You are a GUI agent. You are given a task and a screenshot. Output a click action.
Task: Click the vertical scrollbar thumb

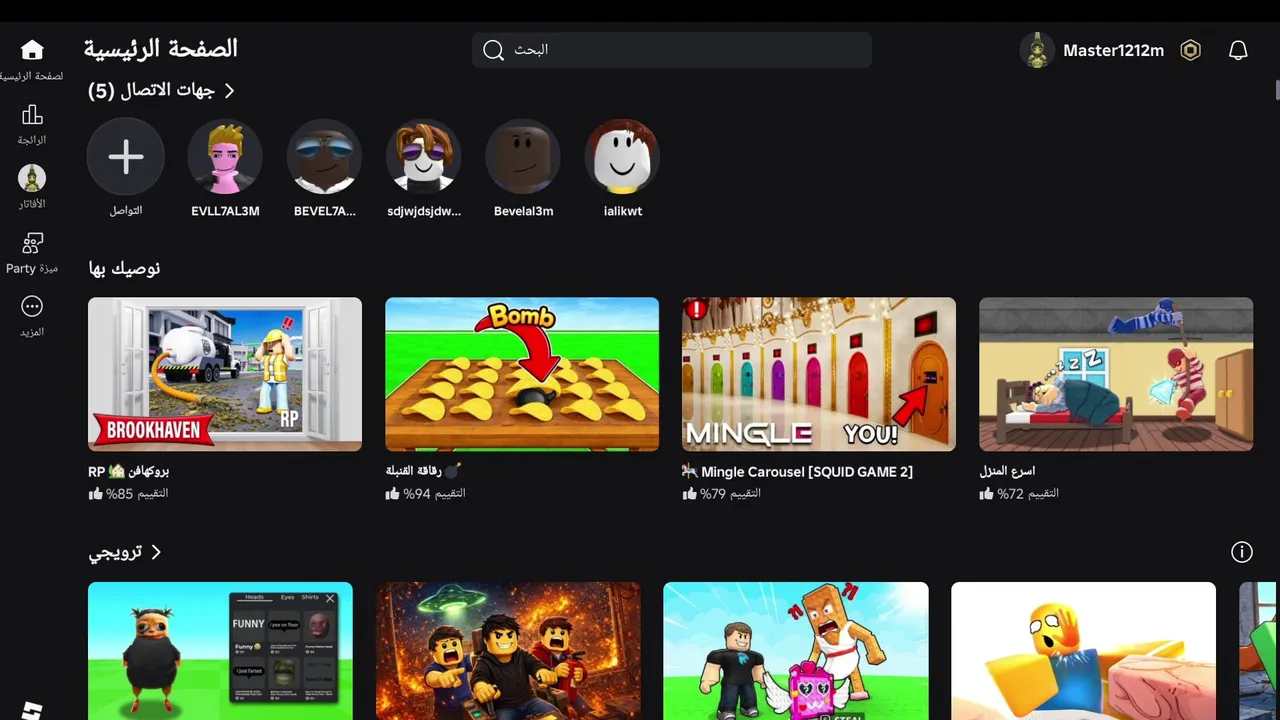pos(1277,90)
